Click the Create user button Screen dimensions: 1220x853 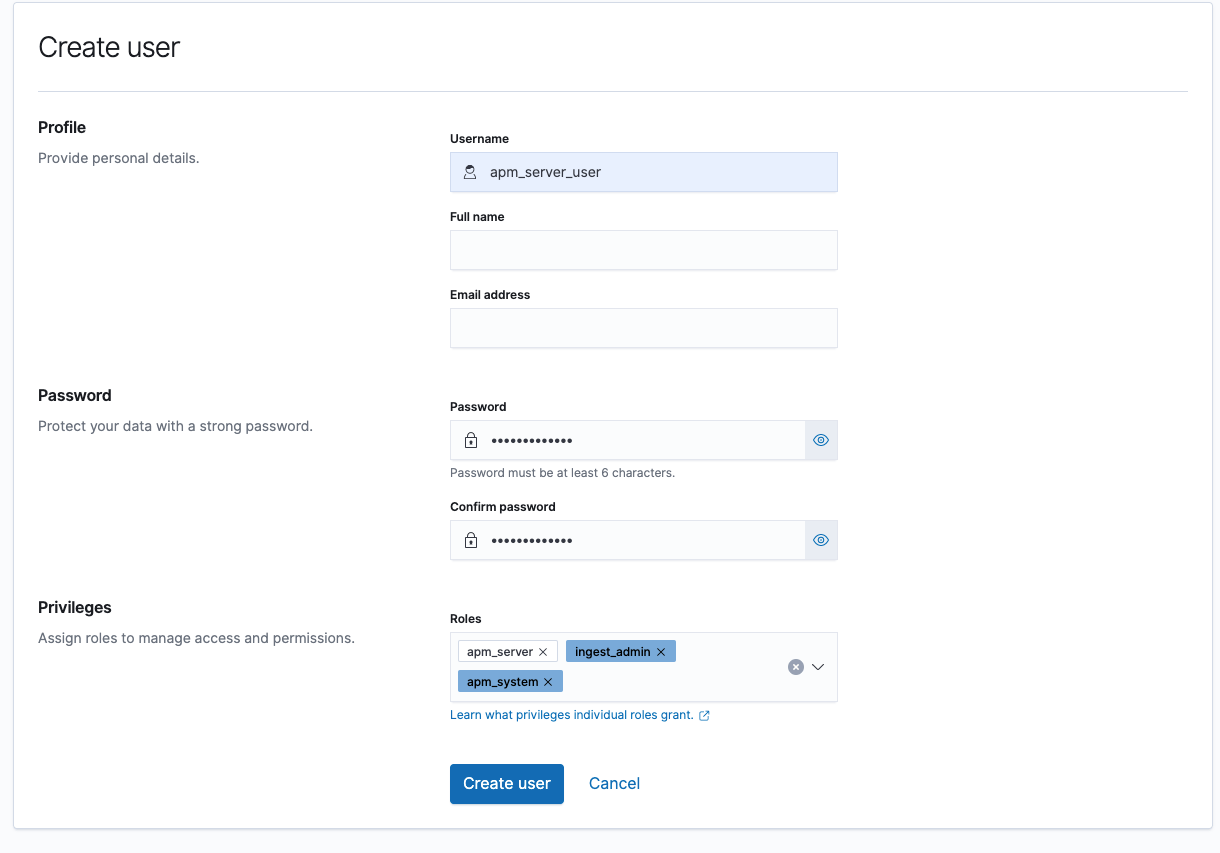(x=507, y=784)
